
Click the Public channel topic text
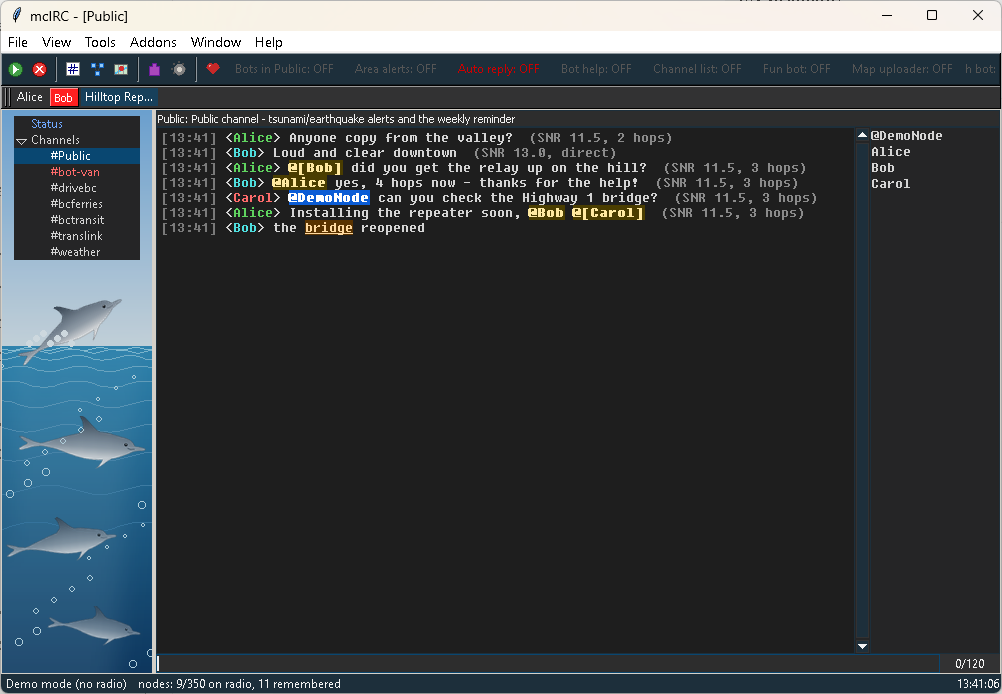point(336,119)
